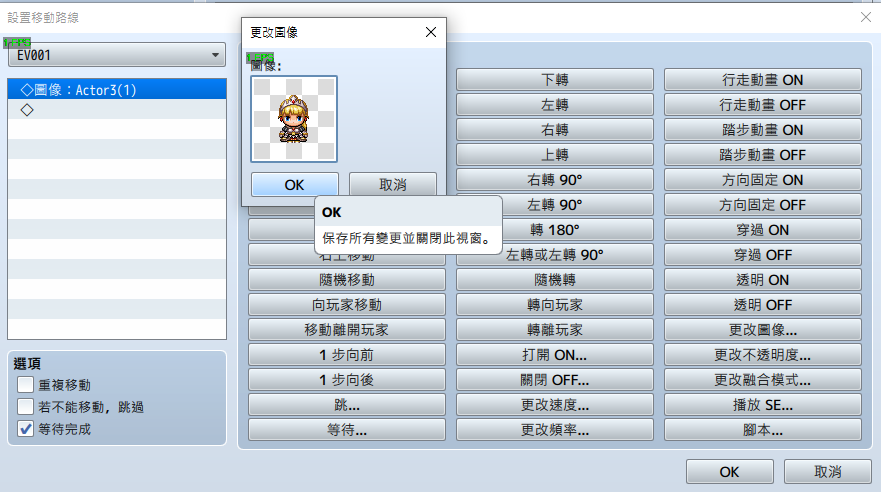Click the 右轉 90° button
The height and width of the screenshot is (492, 881).
555,180
